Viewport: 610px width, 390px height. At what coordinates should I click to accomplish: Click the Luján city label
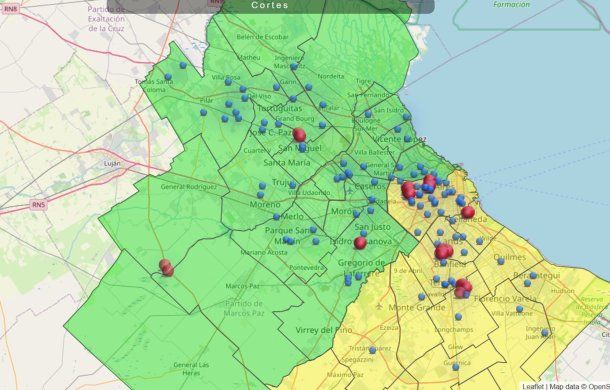pyautogui.click(x=112, y=163)
